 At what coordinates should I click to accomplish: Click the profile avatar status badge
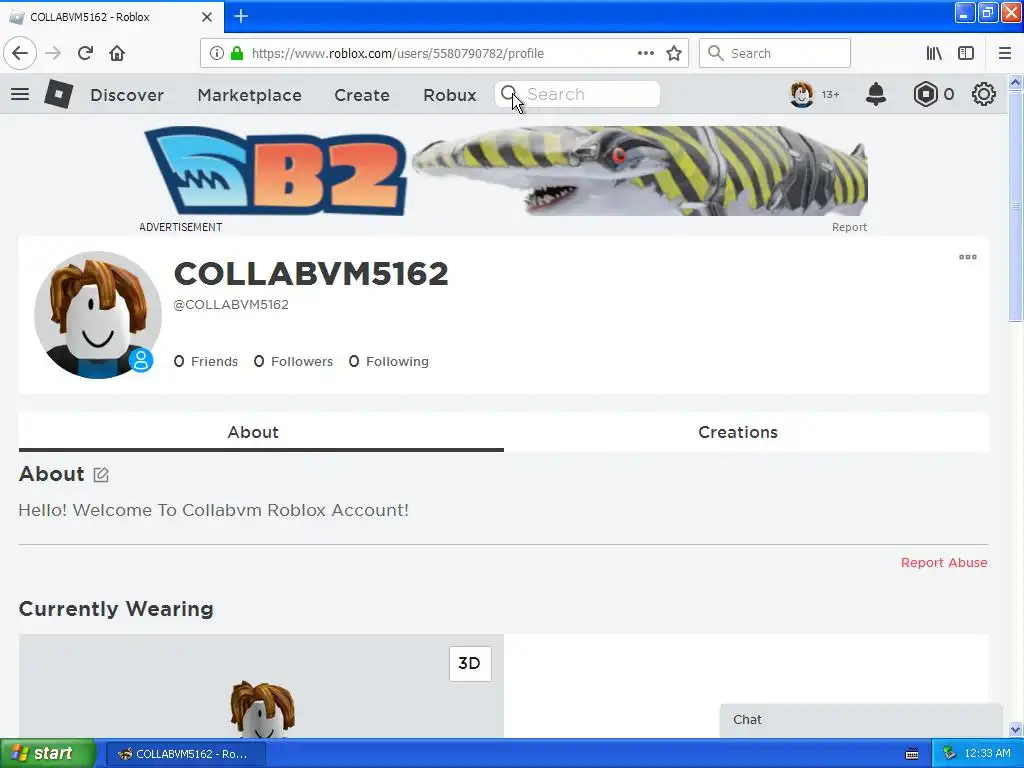[140, 360]
